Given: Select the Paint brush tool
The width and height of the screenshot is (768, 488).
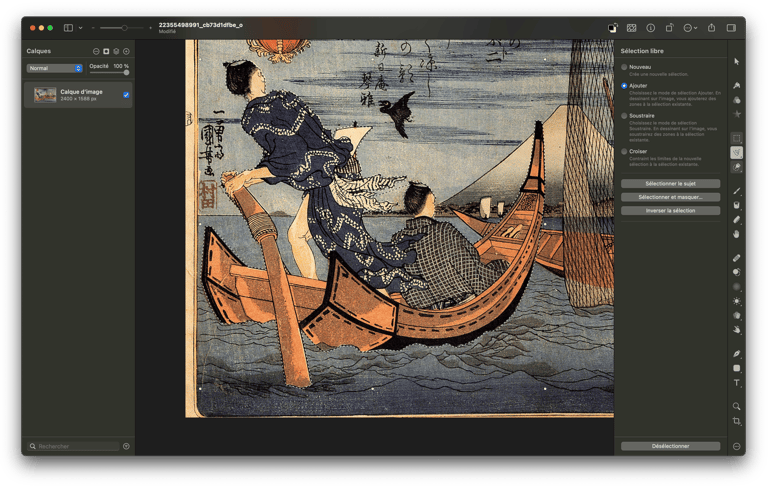Looking at the screenshot, I should pos(736,191).
